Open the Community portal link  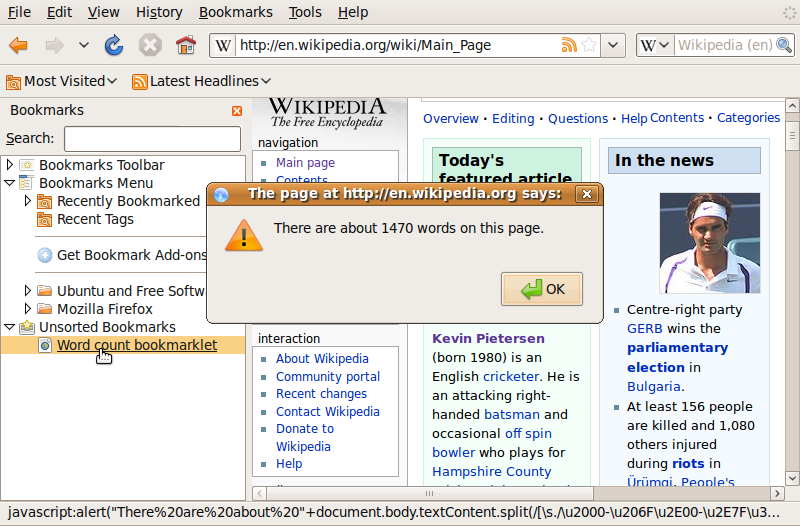[328, 376]
